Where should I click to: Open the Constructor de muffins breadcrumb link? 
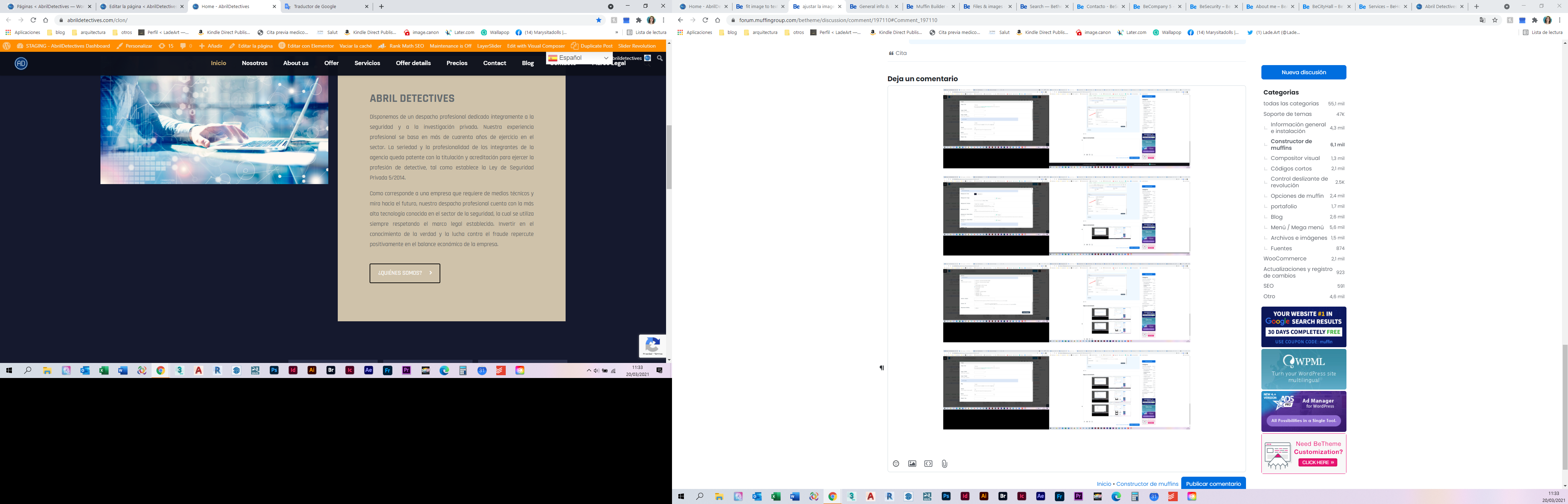tap(1147, 484)
